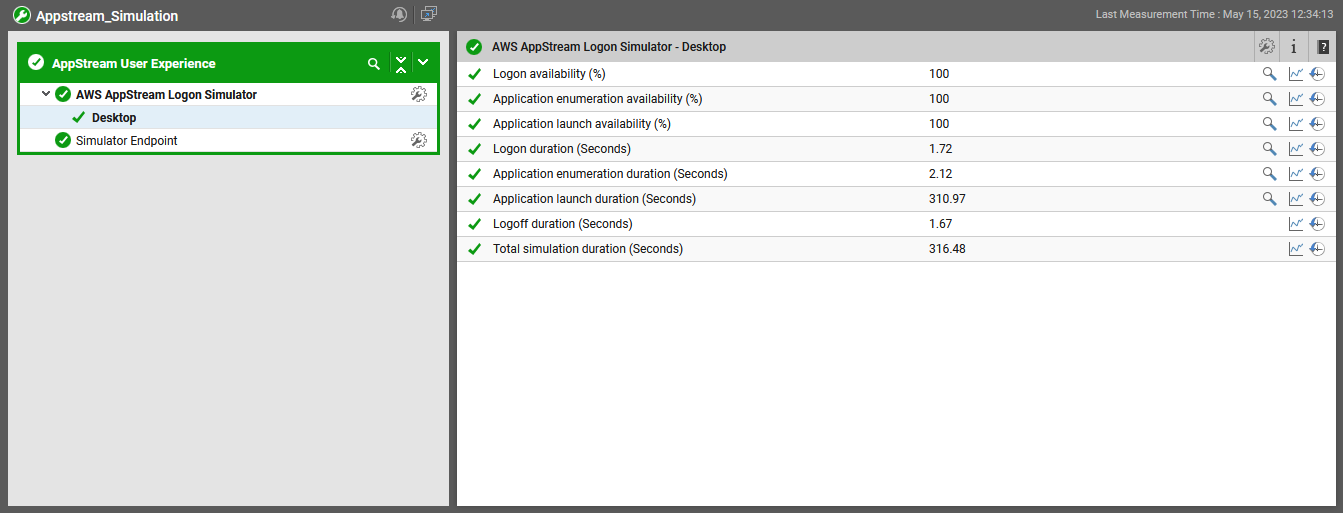The width and height of the screenshot is (1343, 513).
Task: Click the Appstream_Simulation component title
Action: pos(107,16)
